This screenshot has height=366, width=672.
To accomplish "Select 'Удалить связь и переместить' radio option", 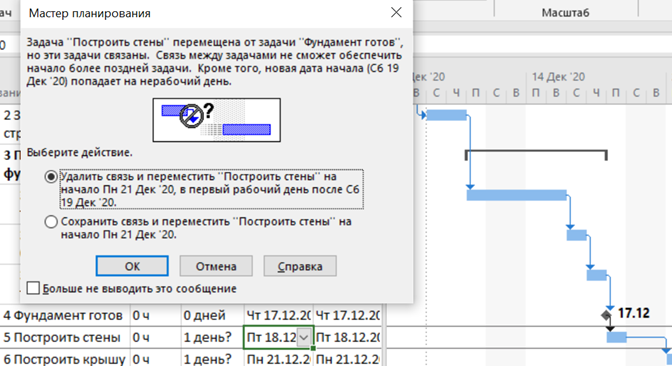I will pyautogui.click(x=51, y=177).
